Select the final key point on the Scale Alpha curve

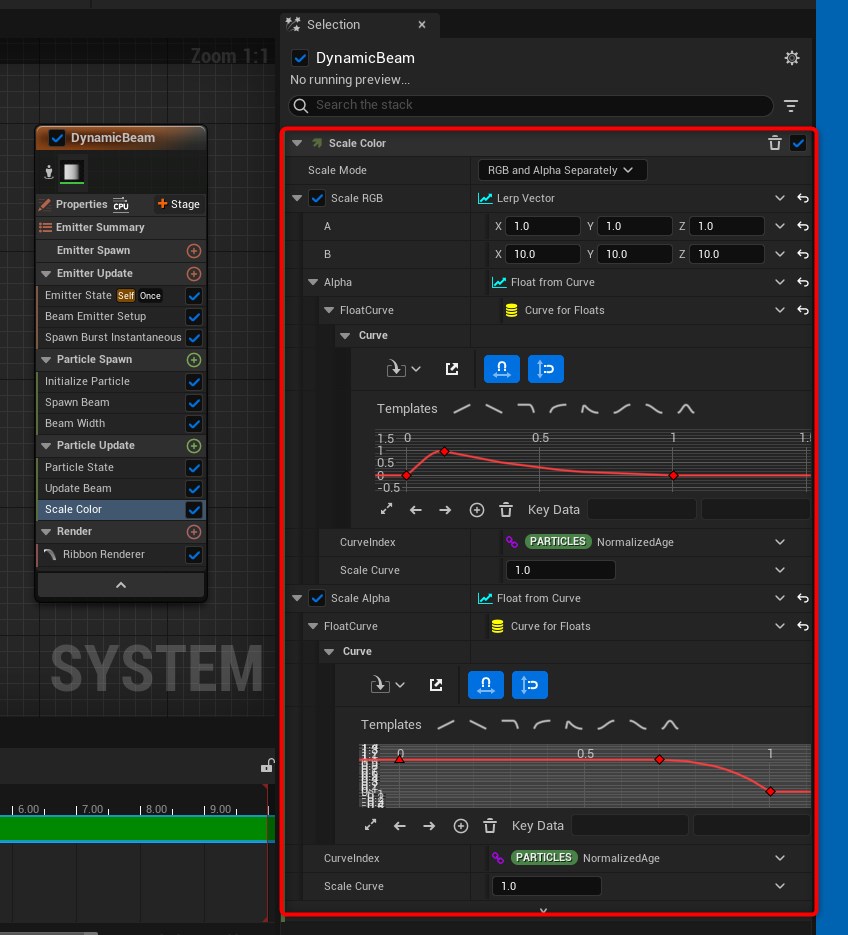[770, 791]
